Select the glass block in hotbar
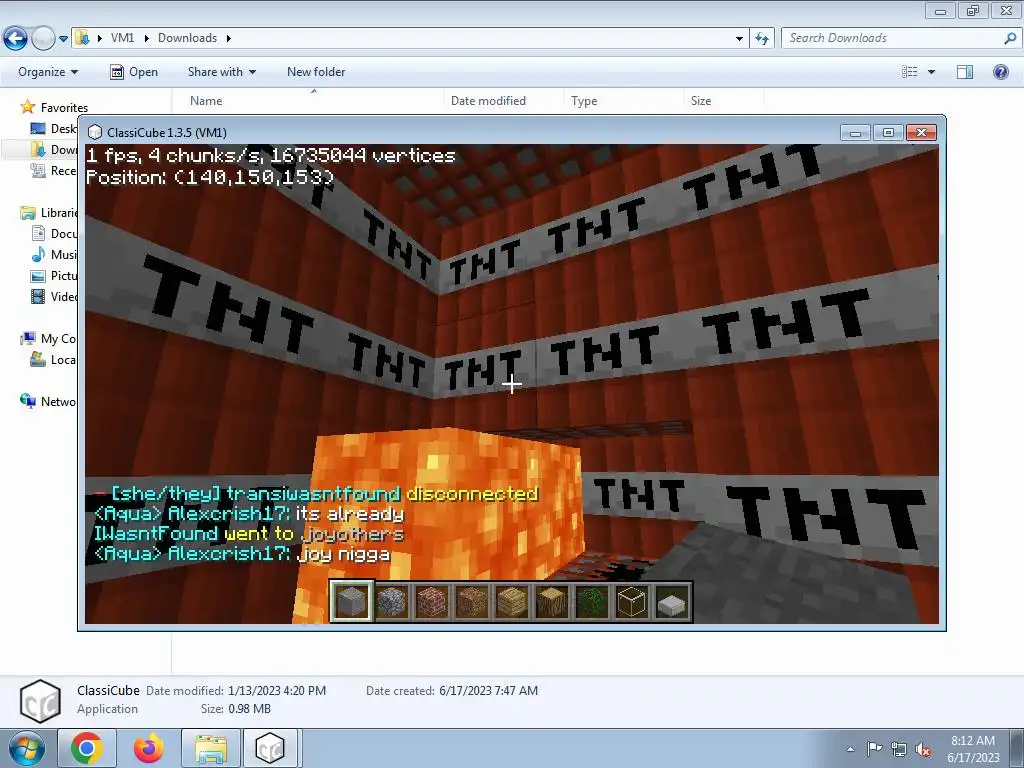Screen dimensions: 1024x768 632,601
